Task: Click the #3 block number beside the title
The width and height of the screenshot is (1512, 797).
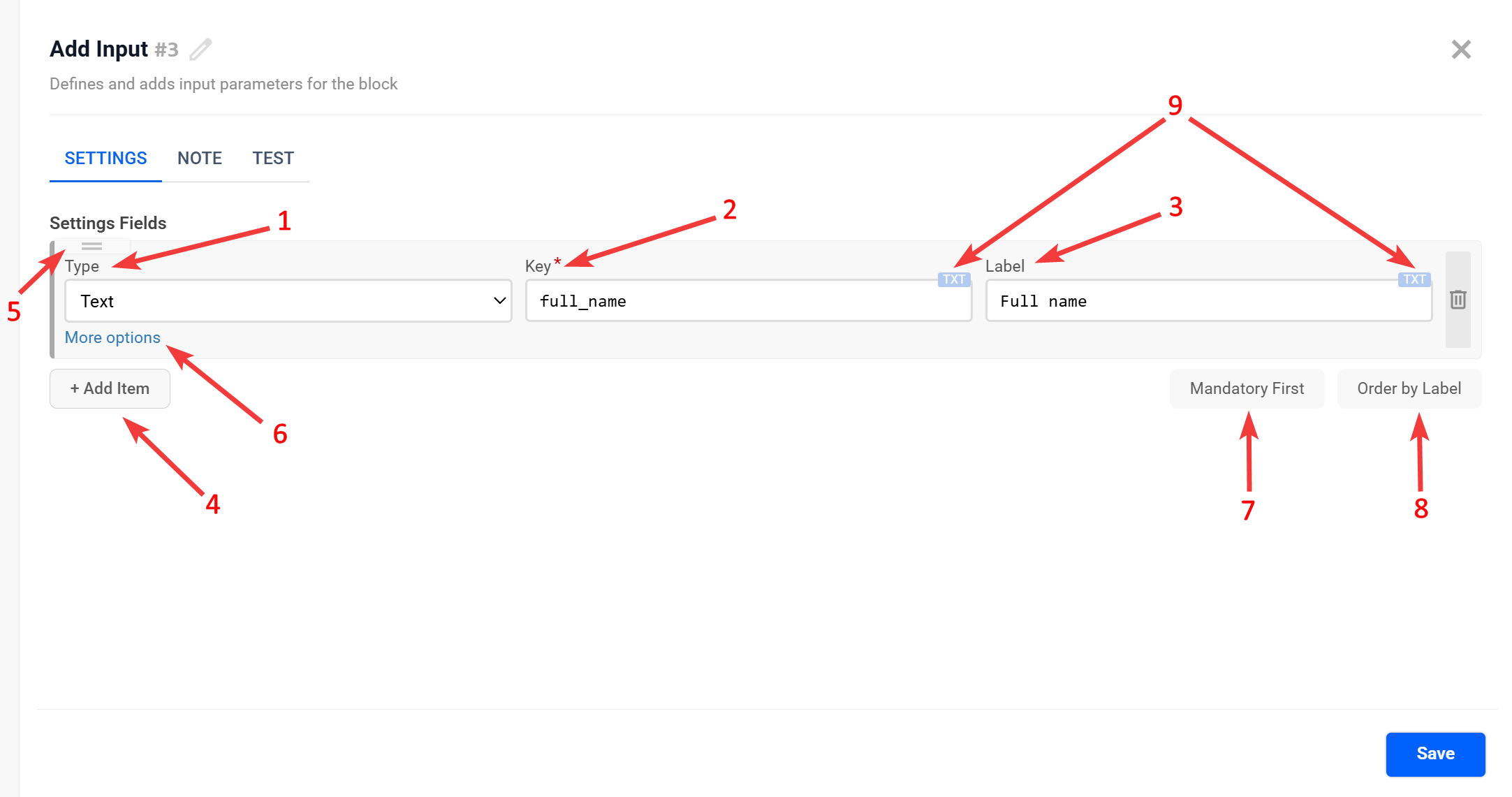Action: click(x=166, y=50)
